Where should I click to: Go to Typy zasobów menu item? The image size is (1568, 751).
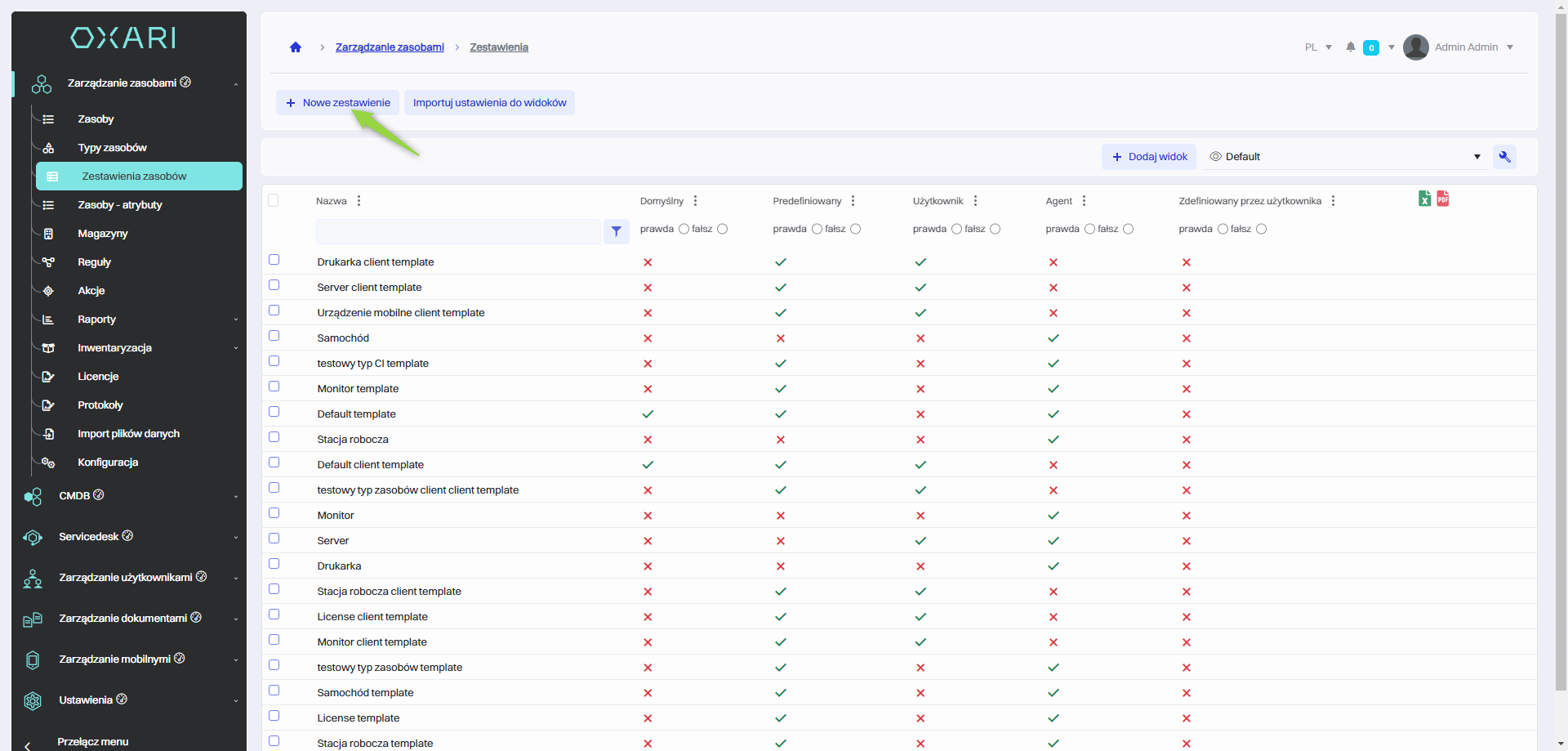pyautogui.click(x=112, y=148)
